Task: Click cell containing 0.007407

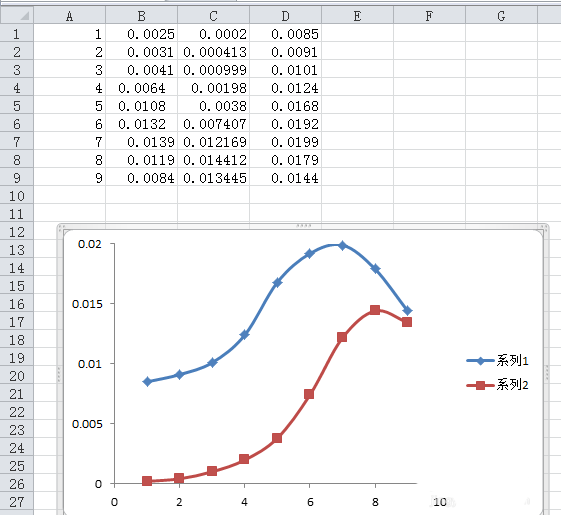Action: pyautogui.click(x=213, y=123)
